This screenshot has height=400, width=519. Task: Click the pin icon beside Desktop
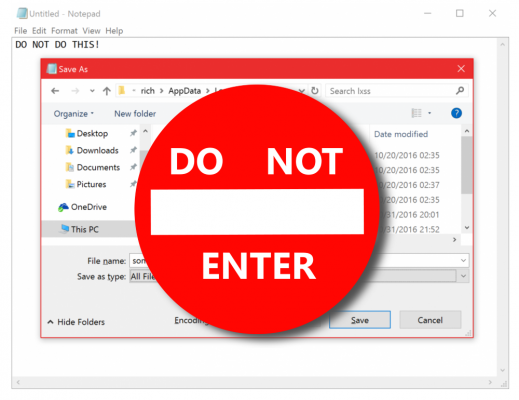coord(133,133)
